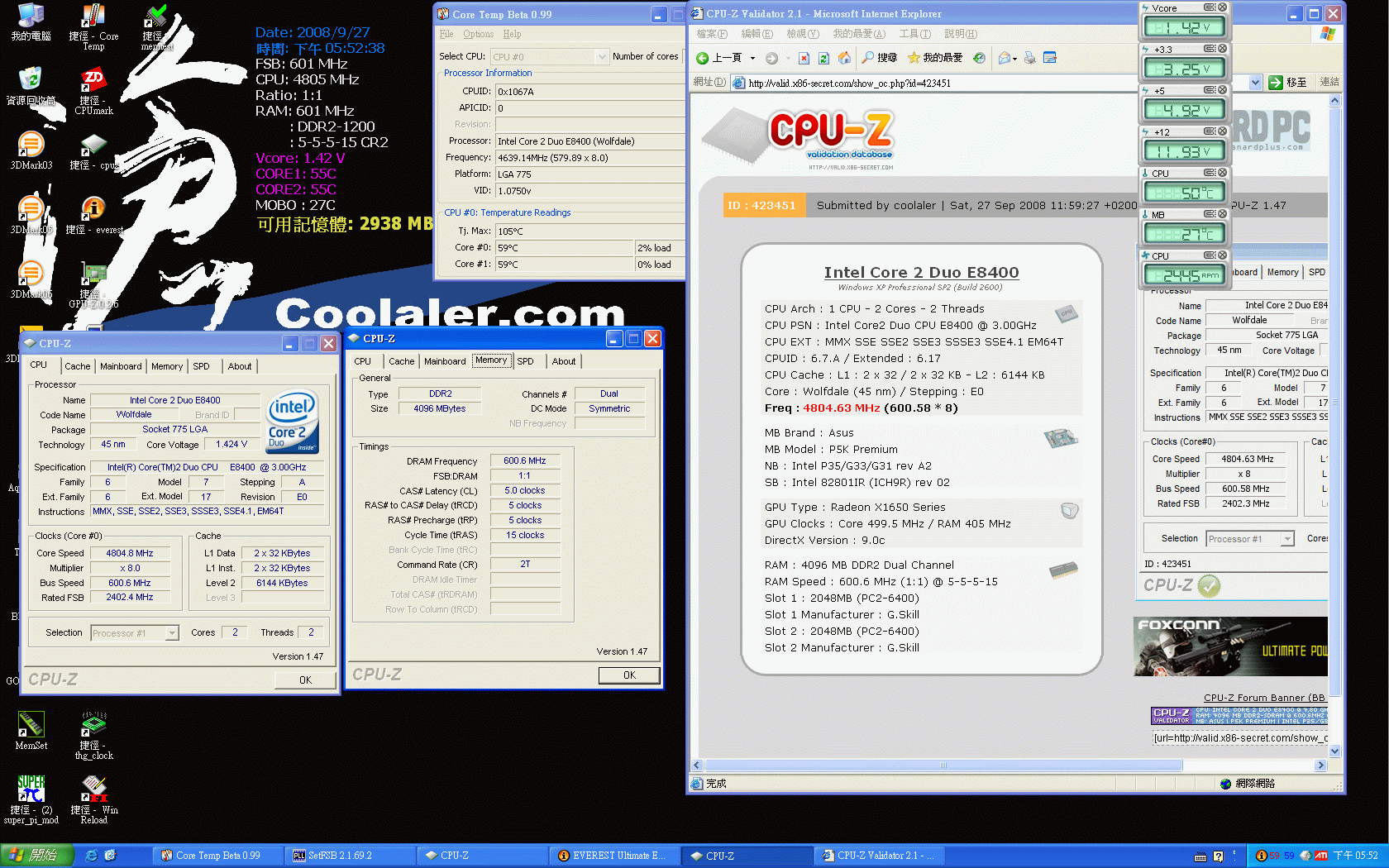Open settings of the CPU fan RPM gadget
The height and width of the screenshot is (868, 1389).
click(1209, 255)
